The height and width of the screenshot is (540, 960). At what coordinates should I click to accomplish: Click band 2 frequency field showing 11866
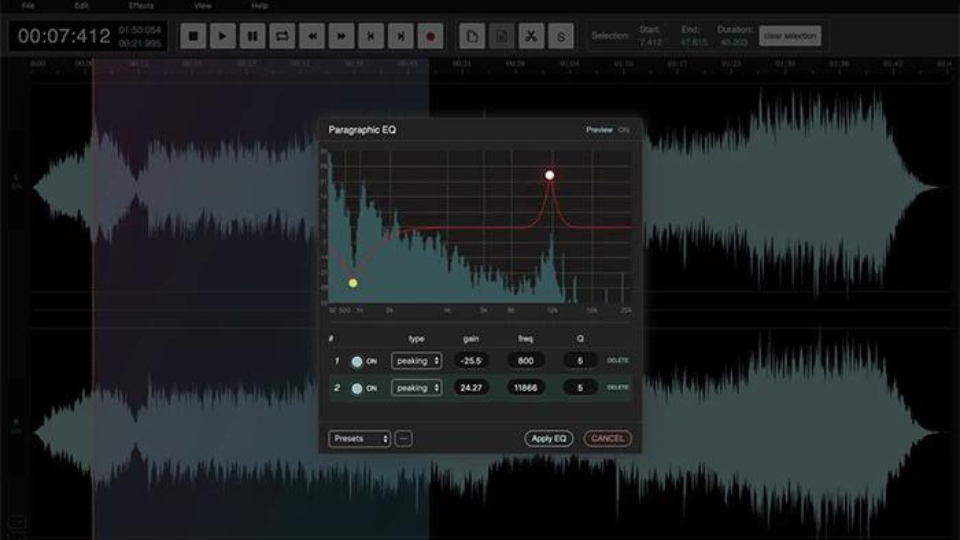click(525, 388)
